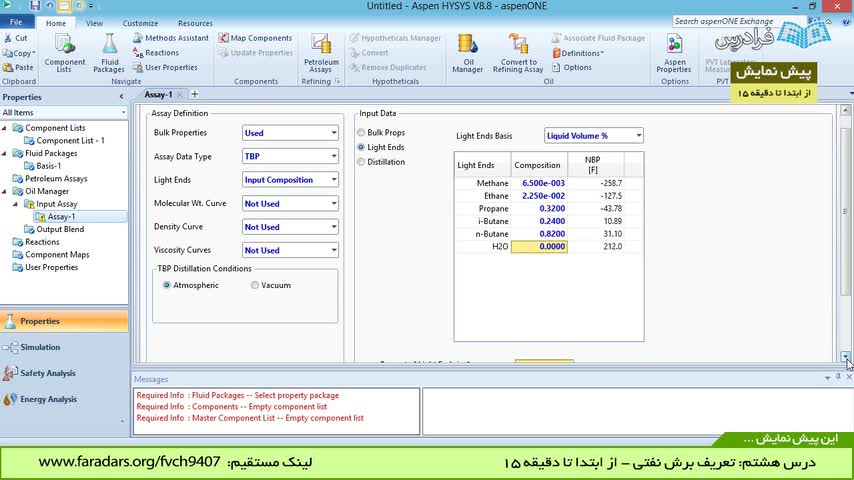Open Petroleum Assays ribbon button
This screenshot has height=480, width=854.
(321, 53)
